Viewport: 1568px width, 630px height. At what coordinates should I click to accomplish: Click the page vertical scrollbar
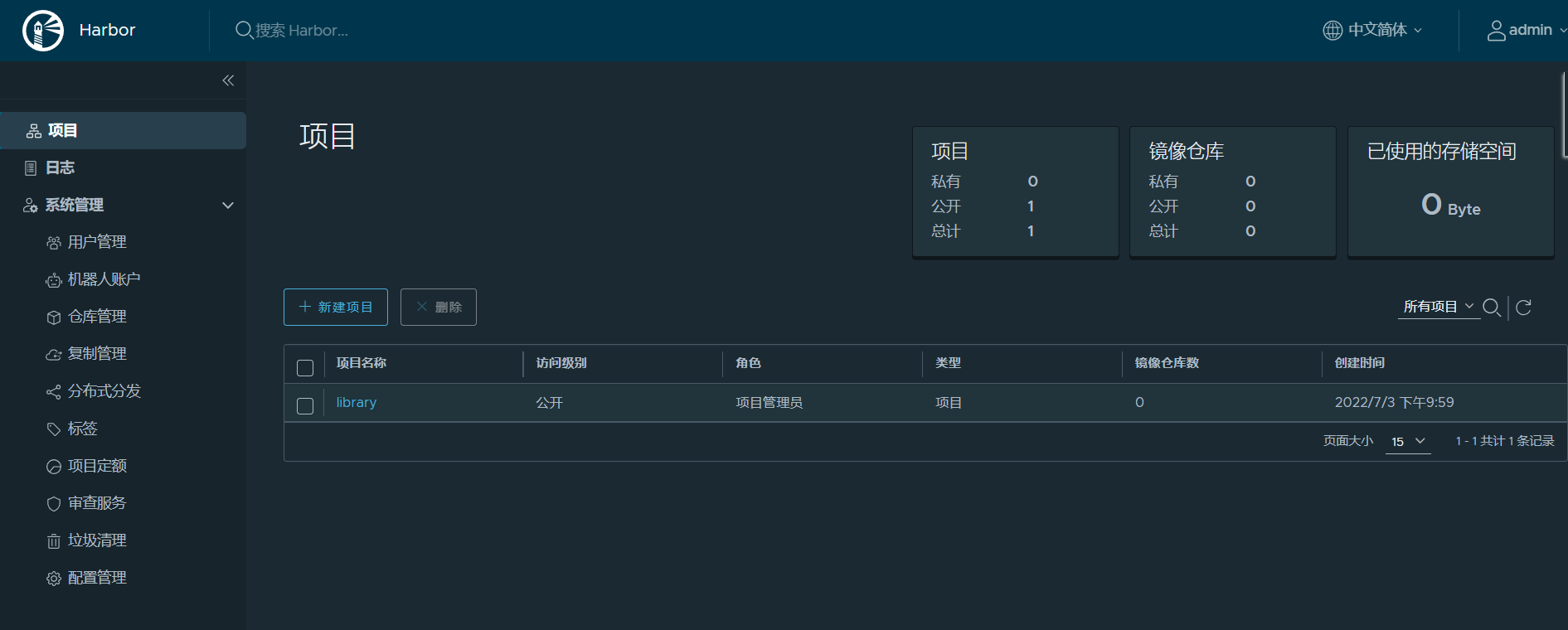coord(1565,114)
